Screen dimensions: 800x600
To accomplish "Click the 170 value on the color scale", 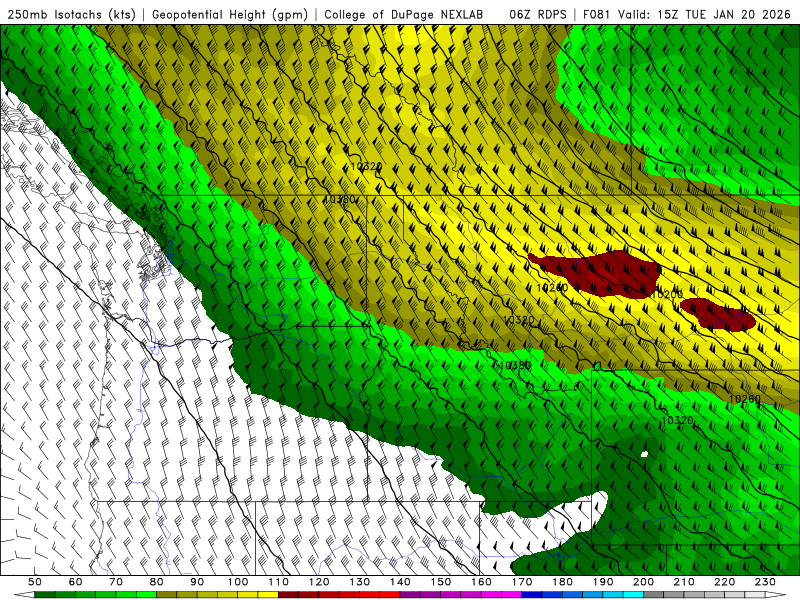I will [x=521, y=582].
